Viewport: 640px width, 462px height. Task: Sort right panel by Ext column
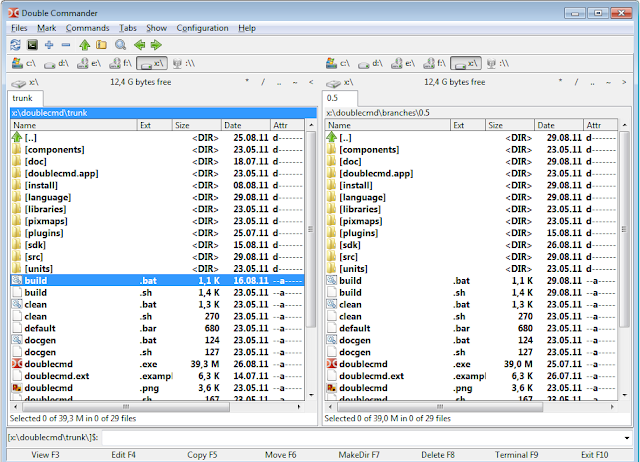coord(468,125)
